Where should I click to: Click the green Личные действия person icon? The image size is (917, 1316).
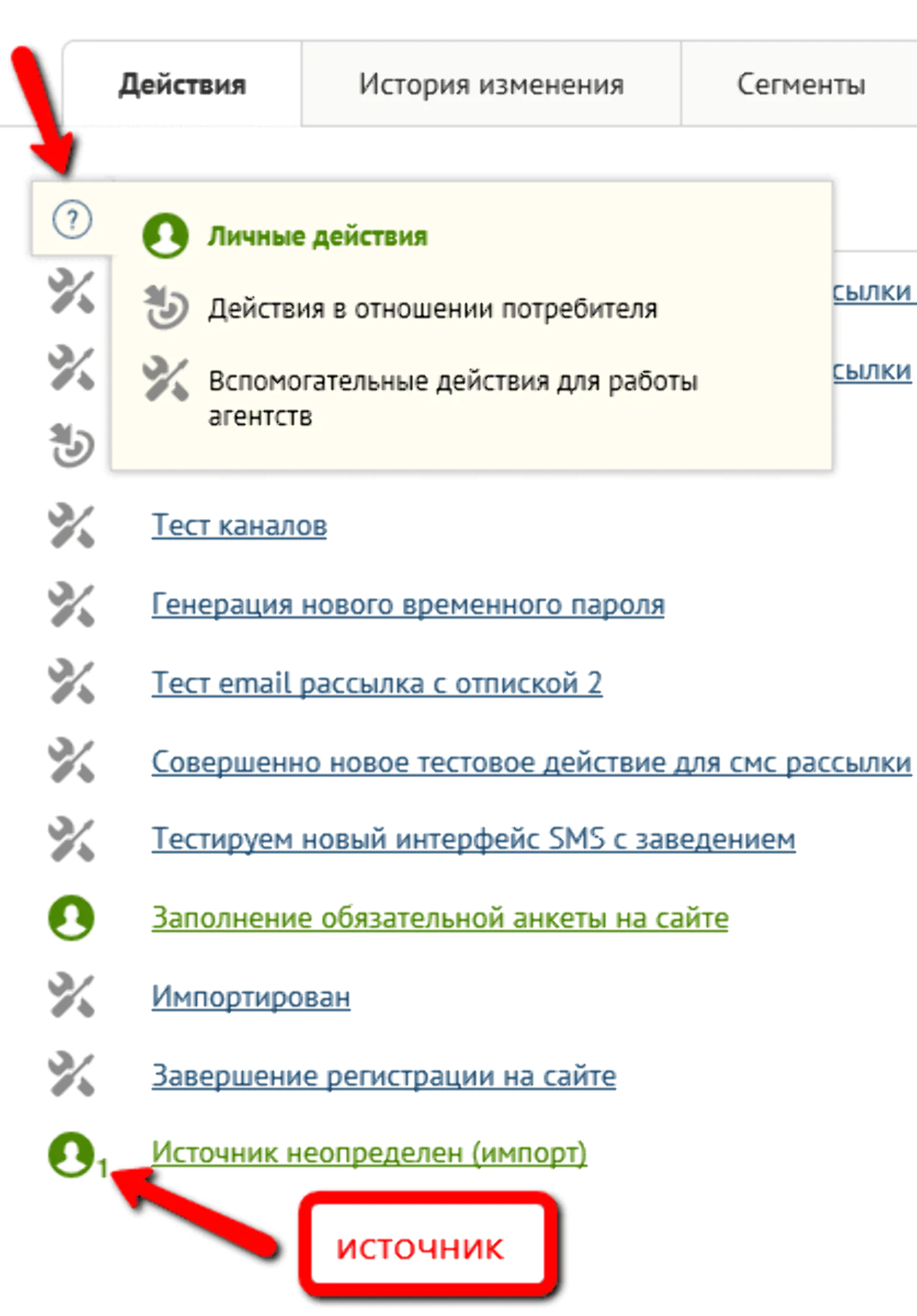[165, 236]
